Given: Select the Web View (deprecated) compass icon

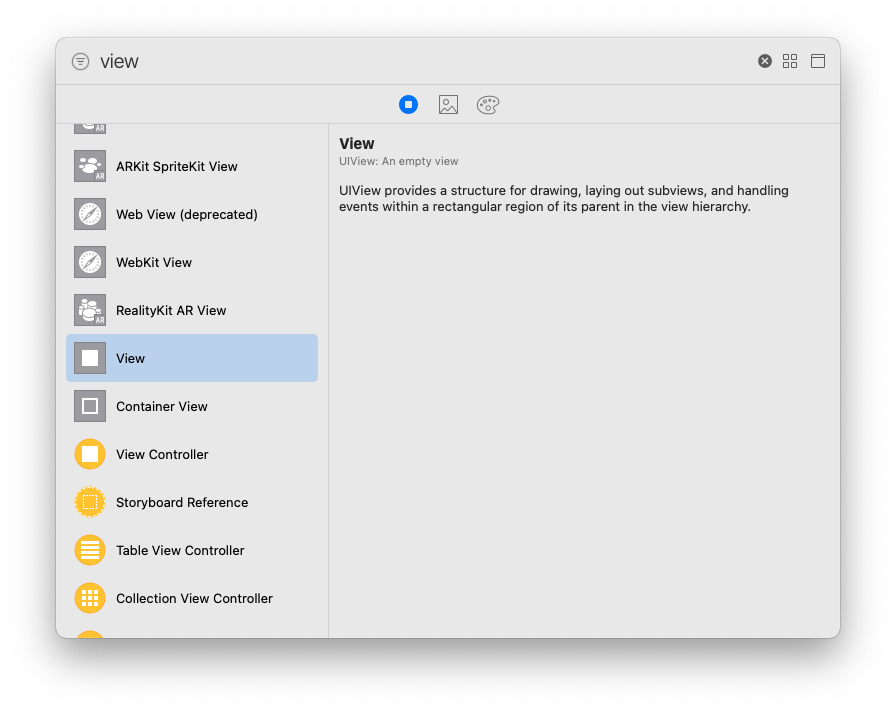Looking at the screenshot, I should 90,214.
